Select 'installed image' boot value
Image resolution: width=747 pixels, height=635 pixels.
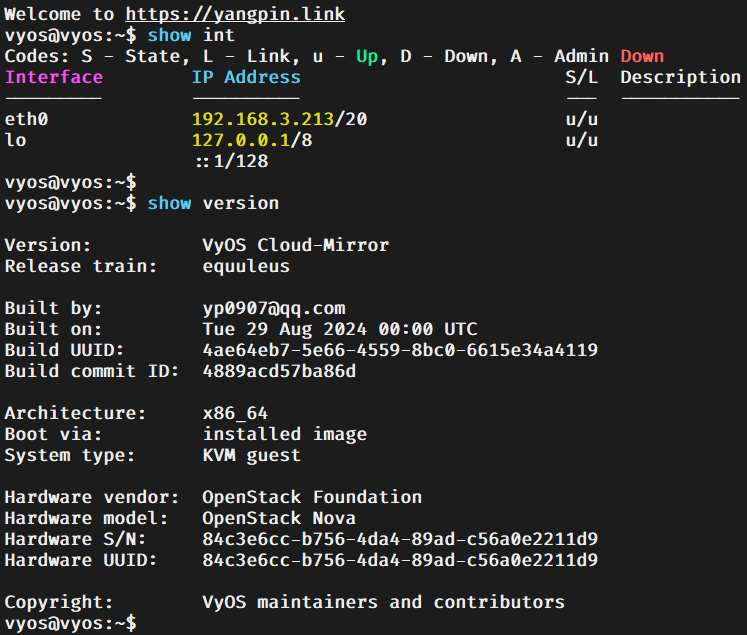tap(285, 434)
